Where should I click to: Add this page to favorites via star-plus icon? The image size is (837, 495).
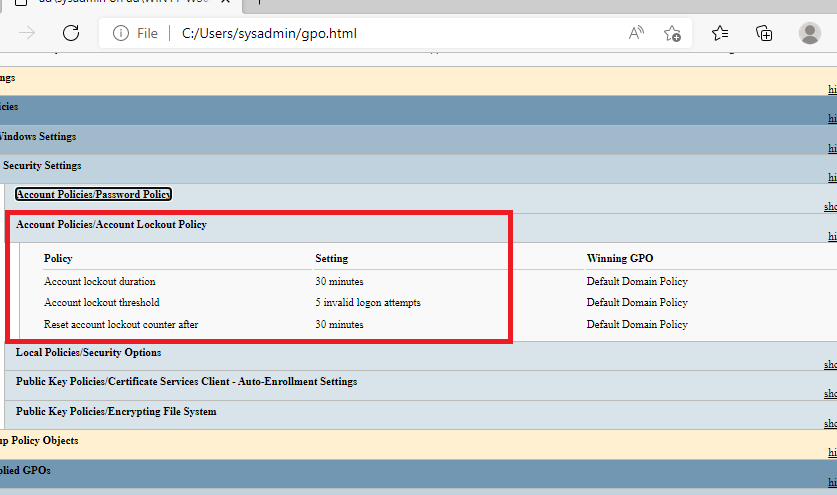click(x=672, y=33)
